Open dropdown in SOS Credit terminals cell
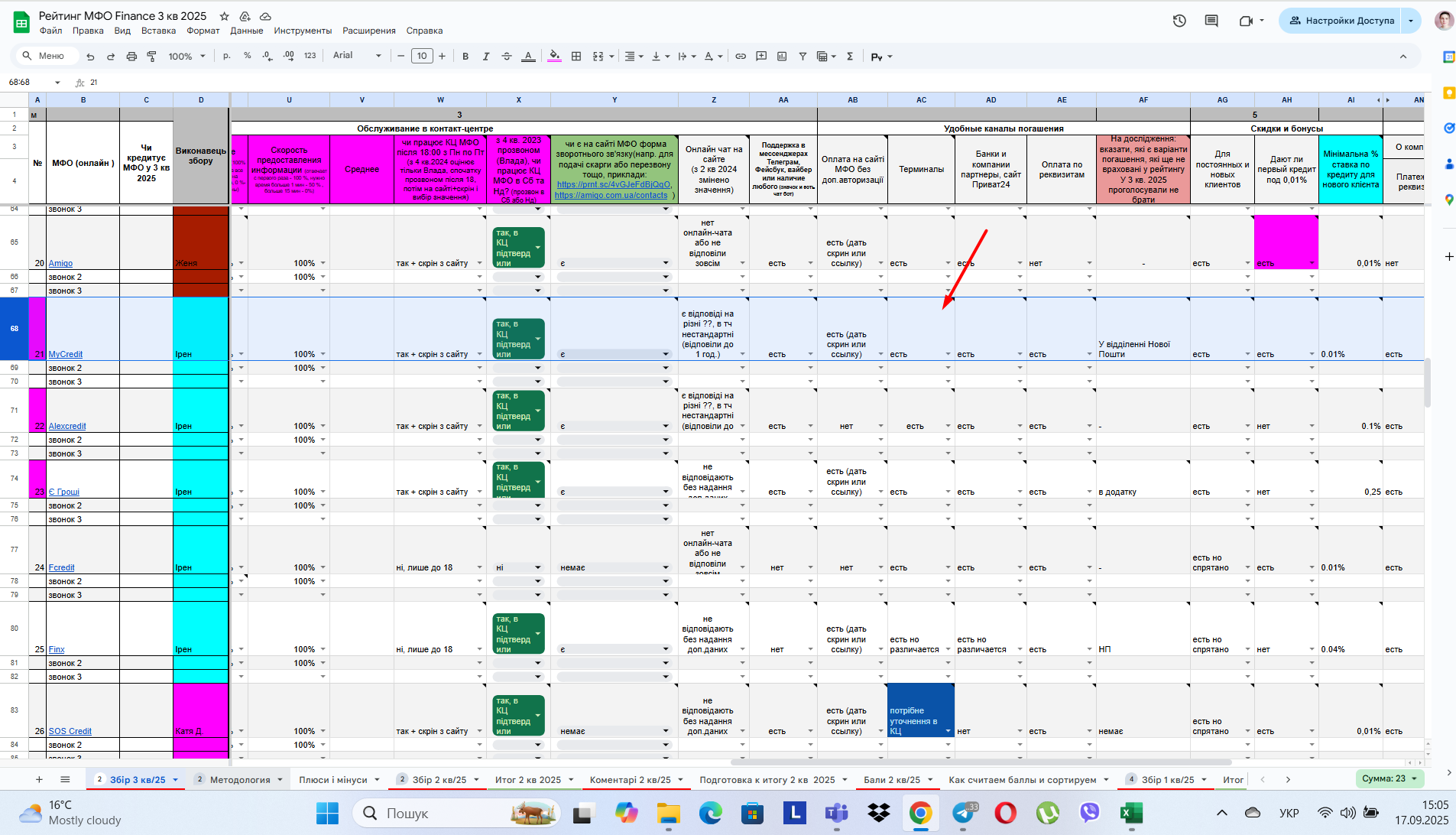Screen dimensions: 1456x835 948,731
